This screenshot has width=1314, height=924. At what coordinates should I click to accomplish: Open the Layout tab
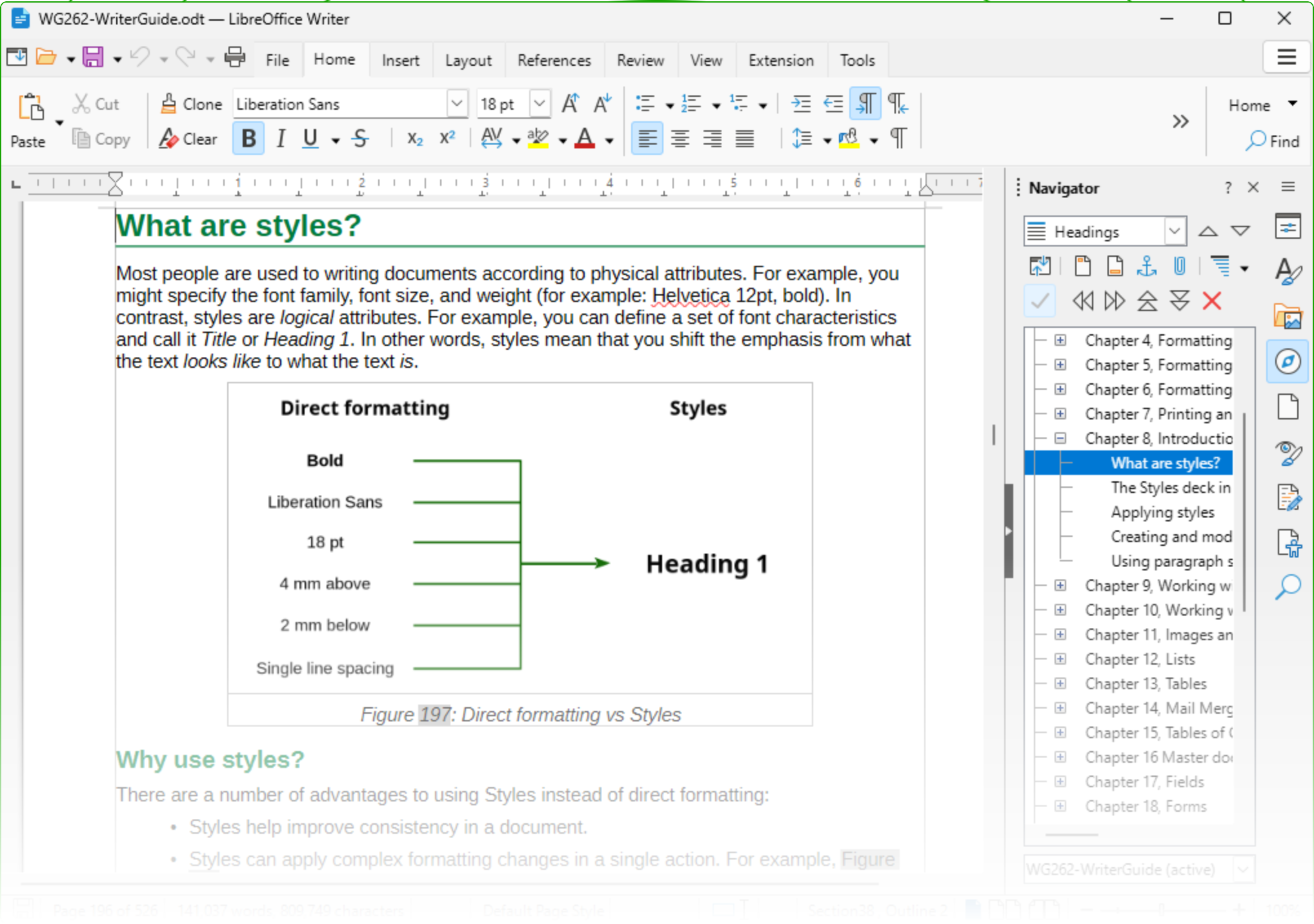pos(469,60)
